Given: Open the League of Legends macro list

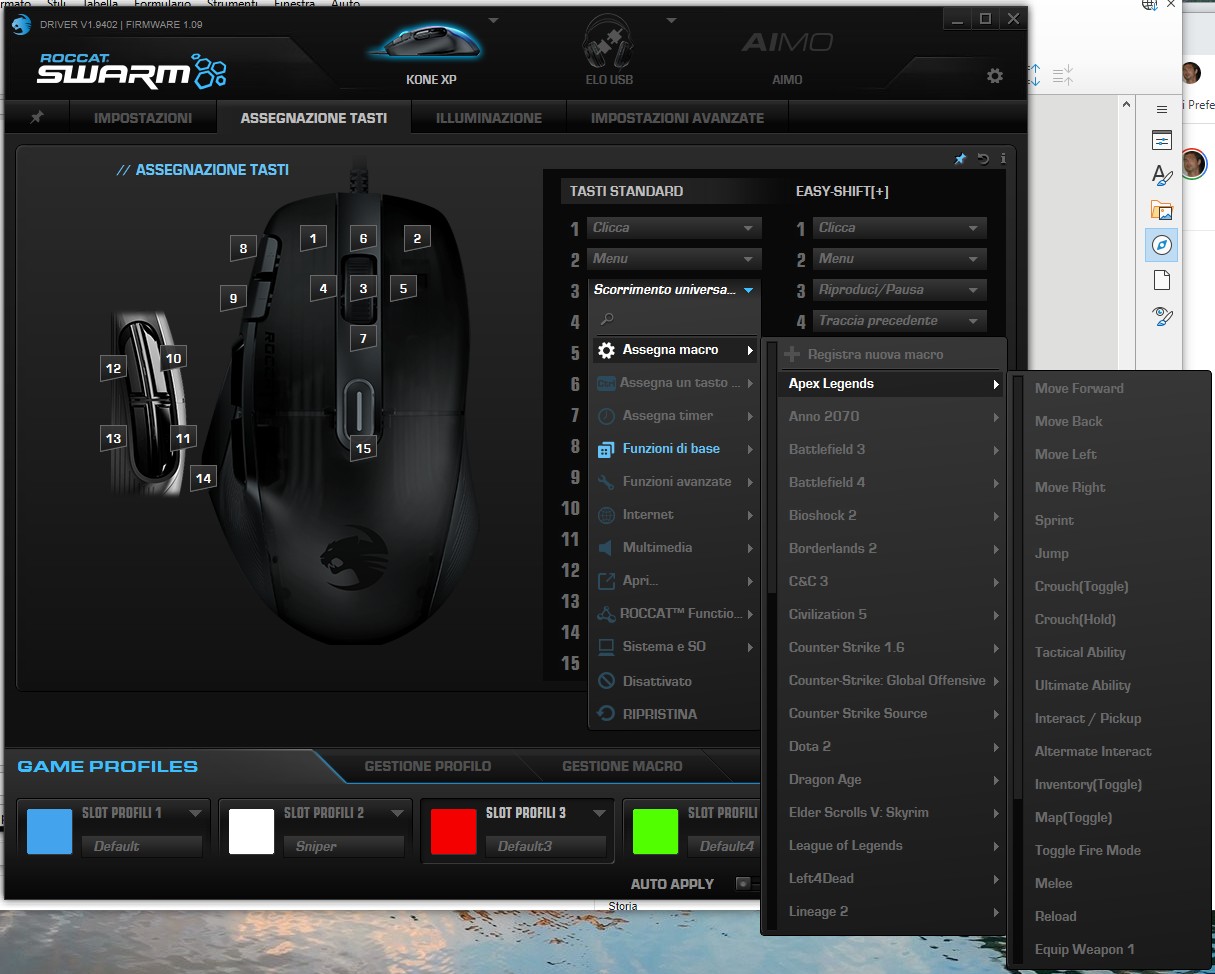Looking at the screenshot, I should [892, 845].
